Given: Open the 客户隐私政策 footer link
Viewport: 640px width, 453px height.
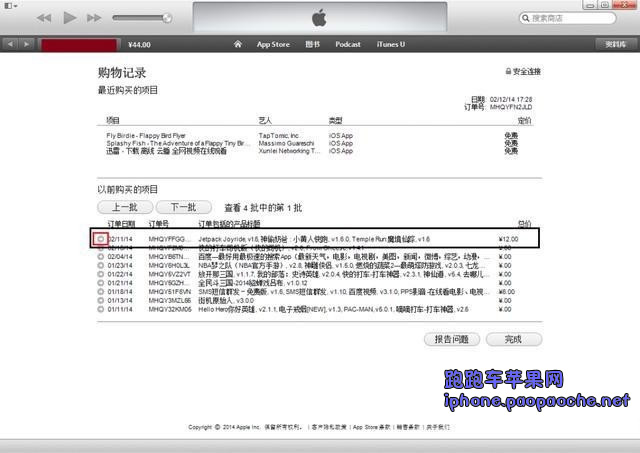Looking at the screenshot, I should [329, 427].
